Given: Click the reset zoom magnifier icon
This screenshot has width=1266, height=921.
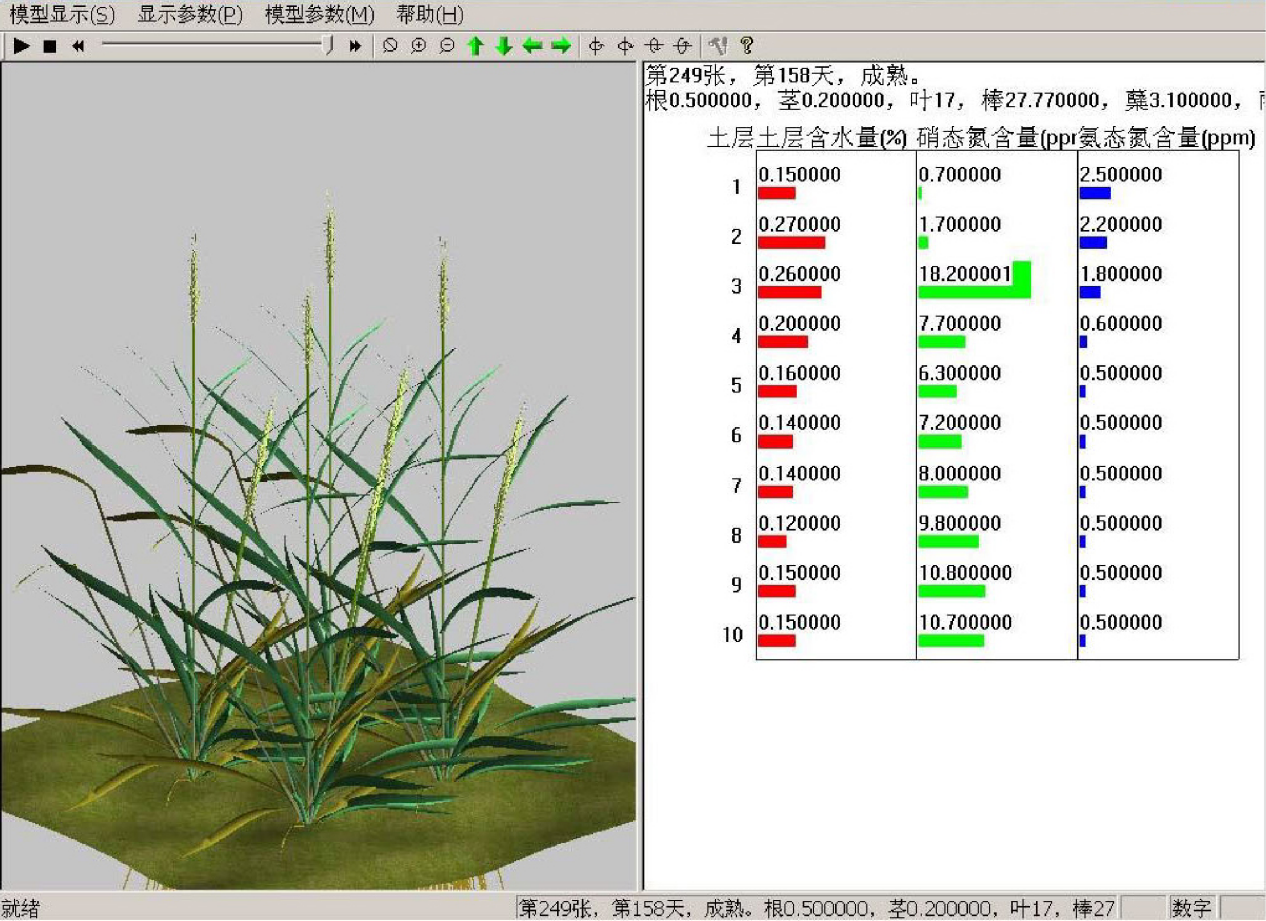Looking at the screenshot, I should 391,46.
